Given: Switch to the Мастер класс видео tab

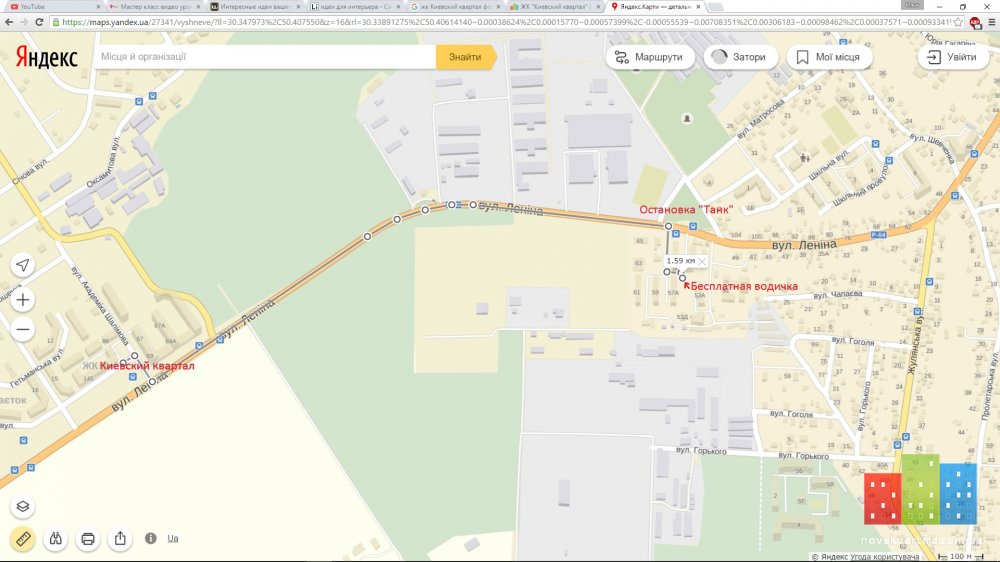Looking at the screenshot, I should coord(153,6).
